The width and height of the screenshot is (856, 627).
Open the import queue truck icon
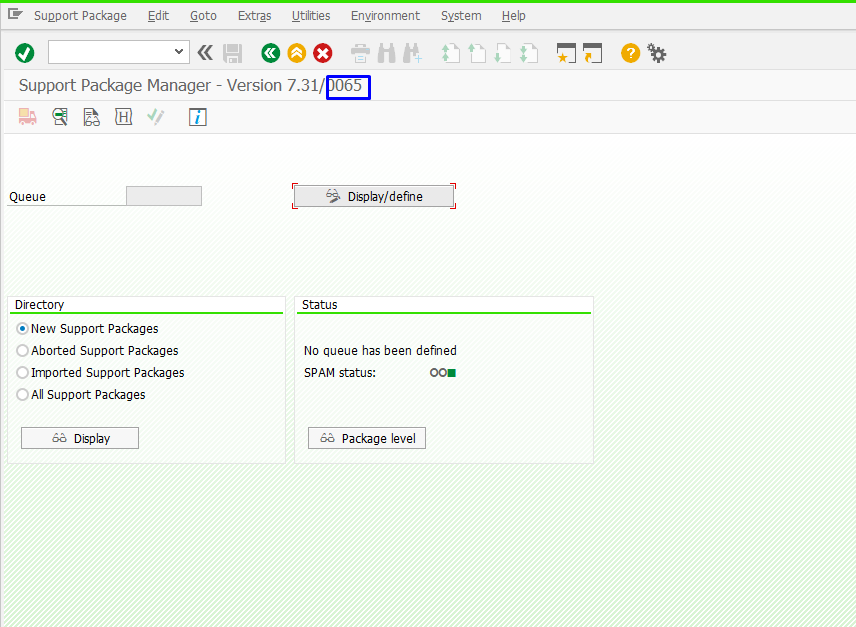(x=27, y=116)
